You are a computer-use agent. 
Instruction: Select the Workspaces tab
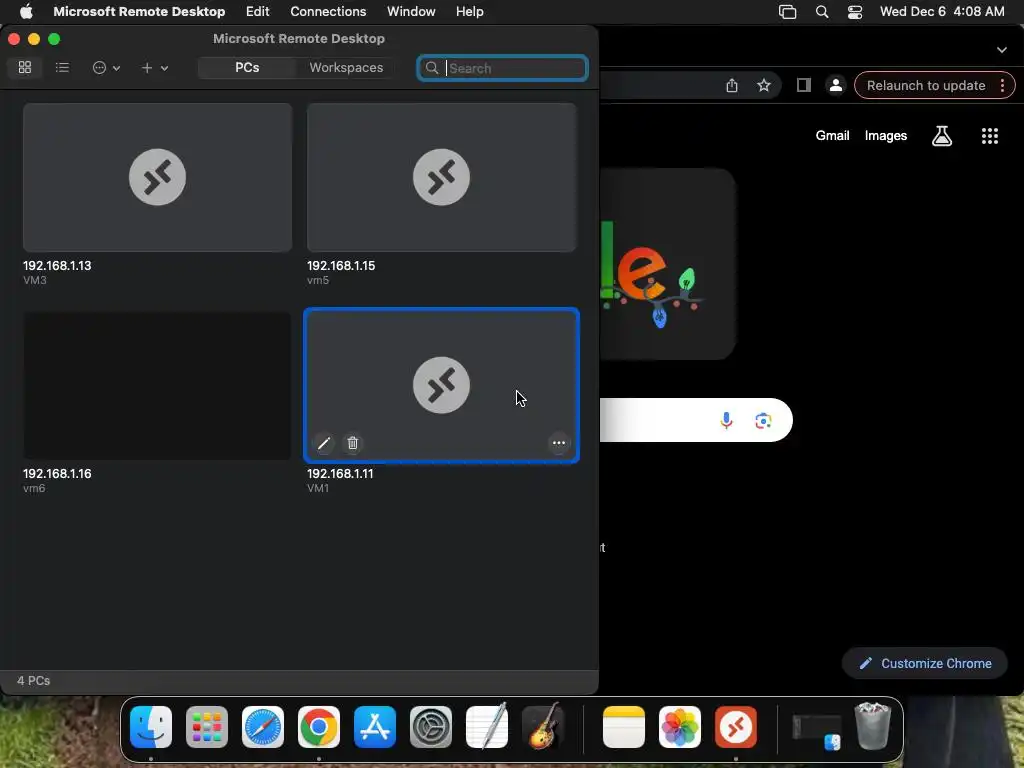(346, 67)
